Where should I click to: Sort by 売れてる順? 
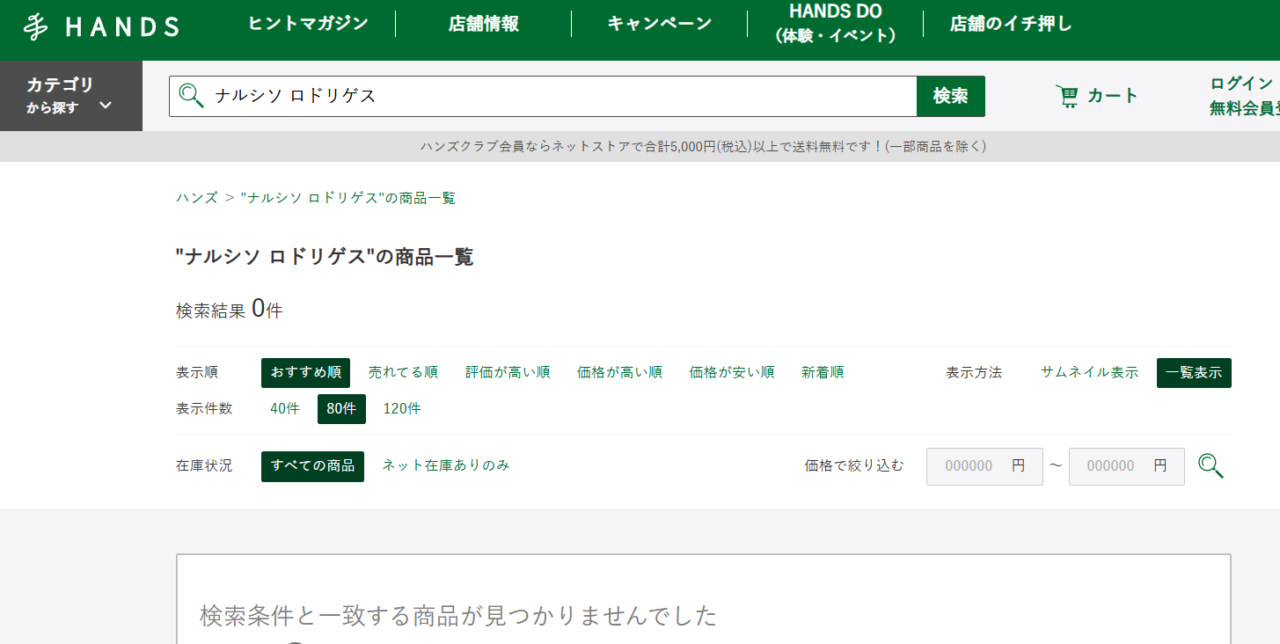pos(403,373)
